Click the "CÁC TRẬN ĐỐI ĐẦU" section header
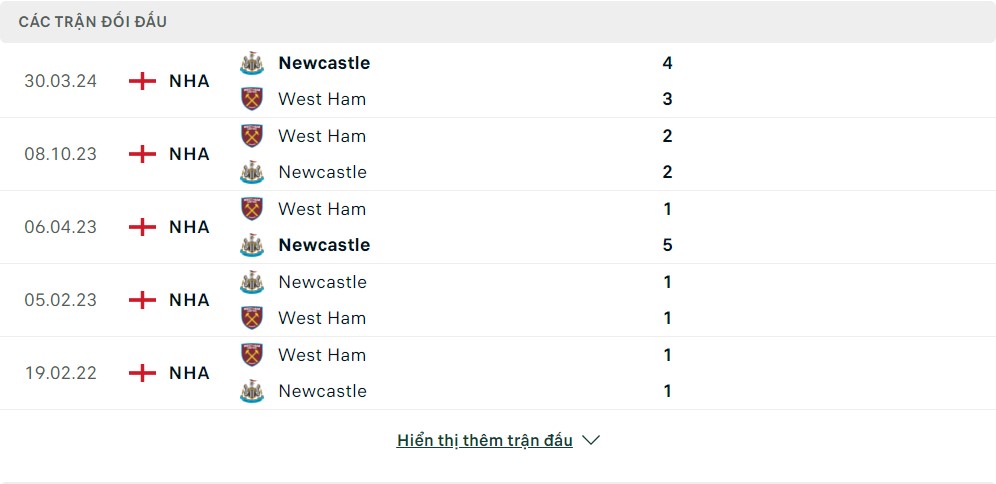This screenshot has height=484, width=996. point(93,21)
